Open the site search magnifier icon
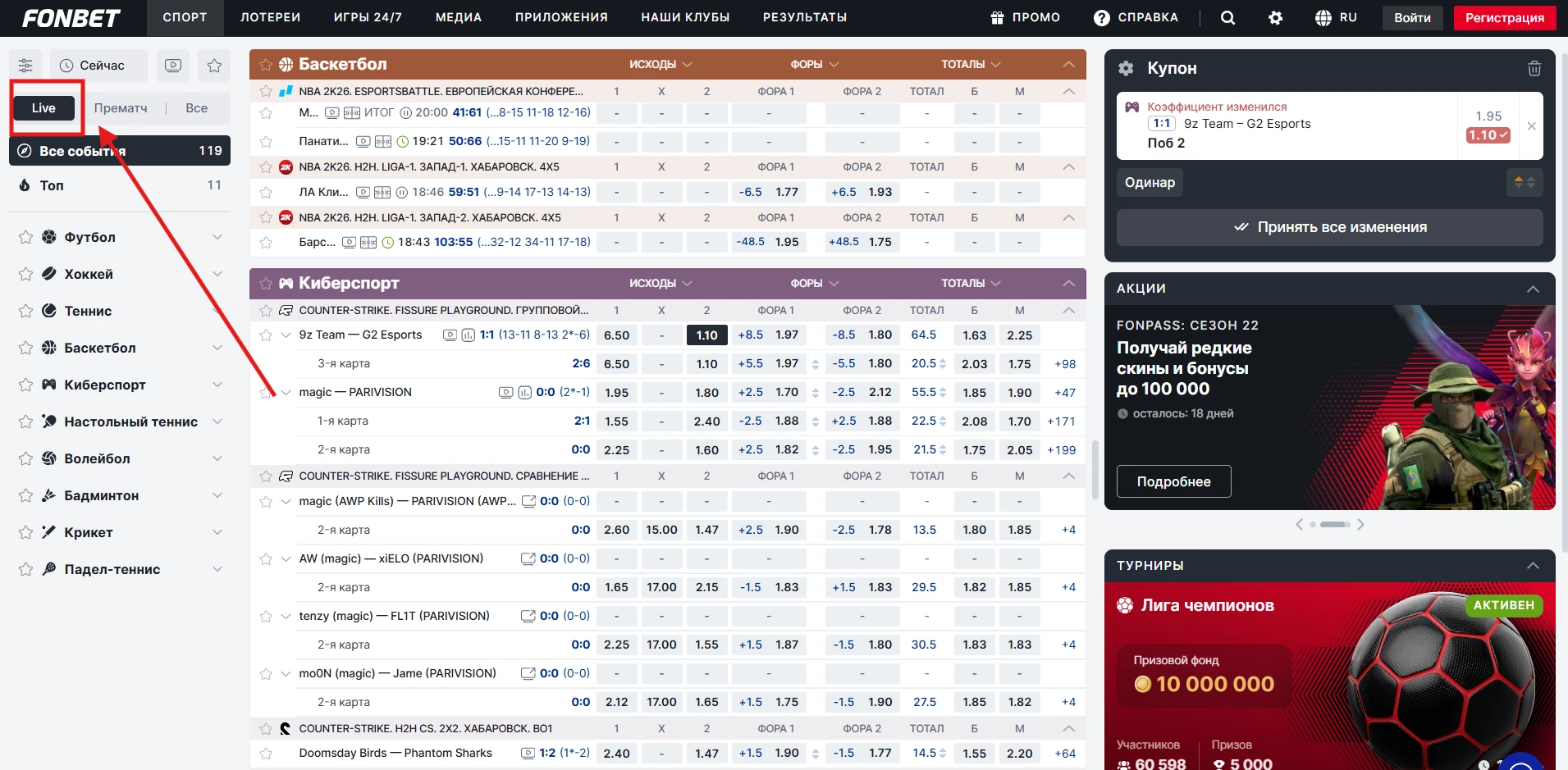Image resolution: width=1568 pixels, height=770 pixels. [x=1227, y=18]
